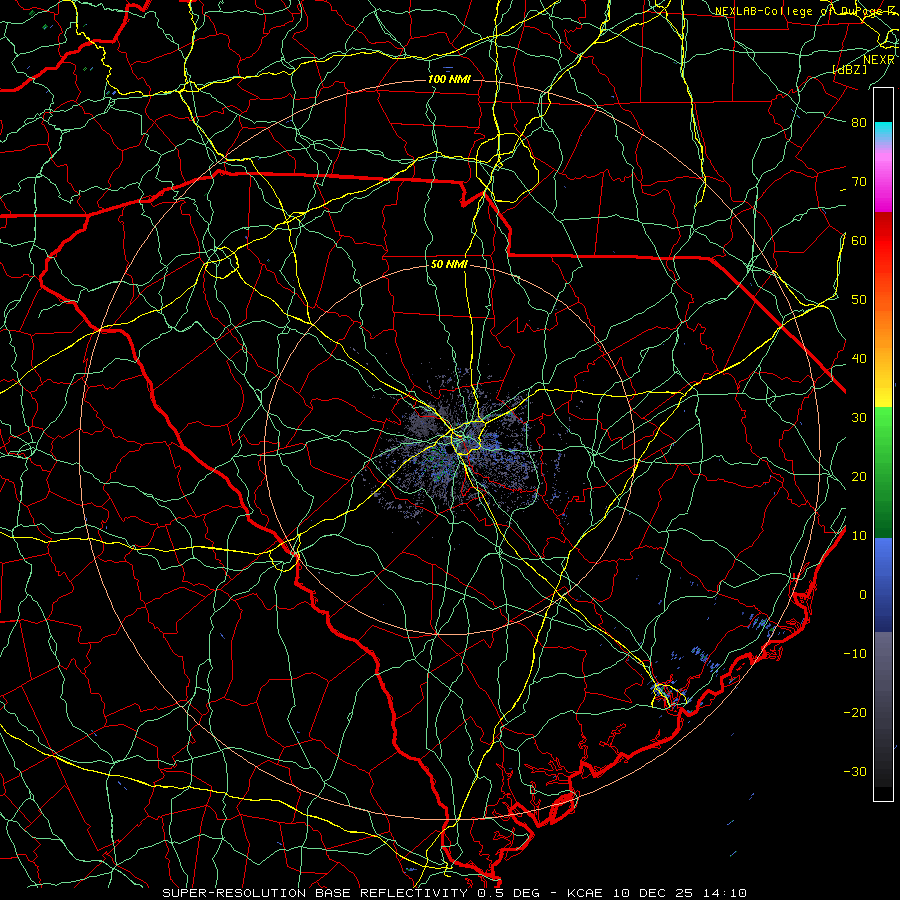Click the 20 value on the color scale
This screenshot has width=900, height=900.
coord(859,476)
